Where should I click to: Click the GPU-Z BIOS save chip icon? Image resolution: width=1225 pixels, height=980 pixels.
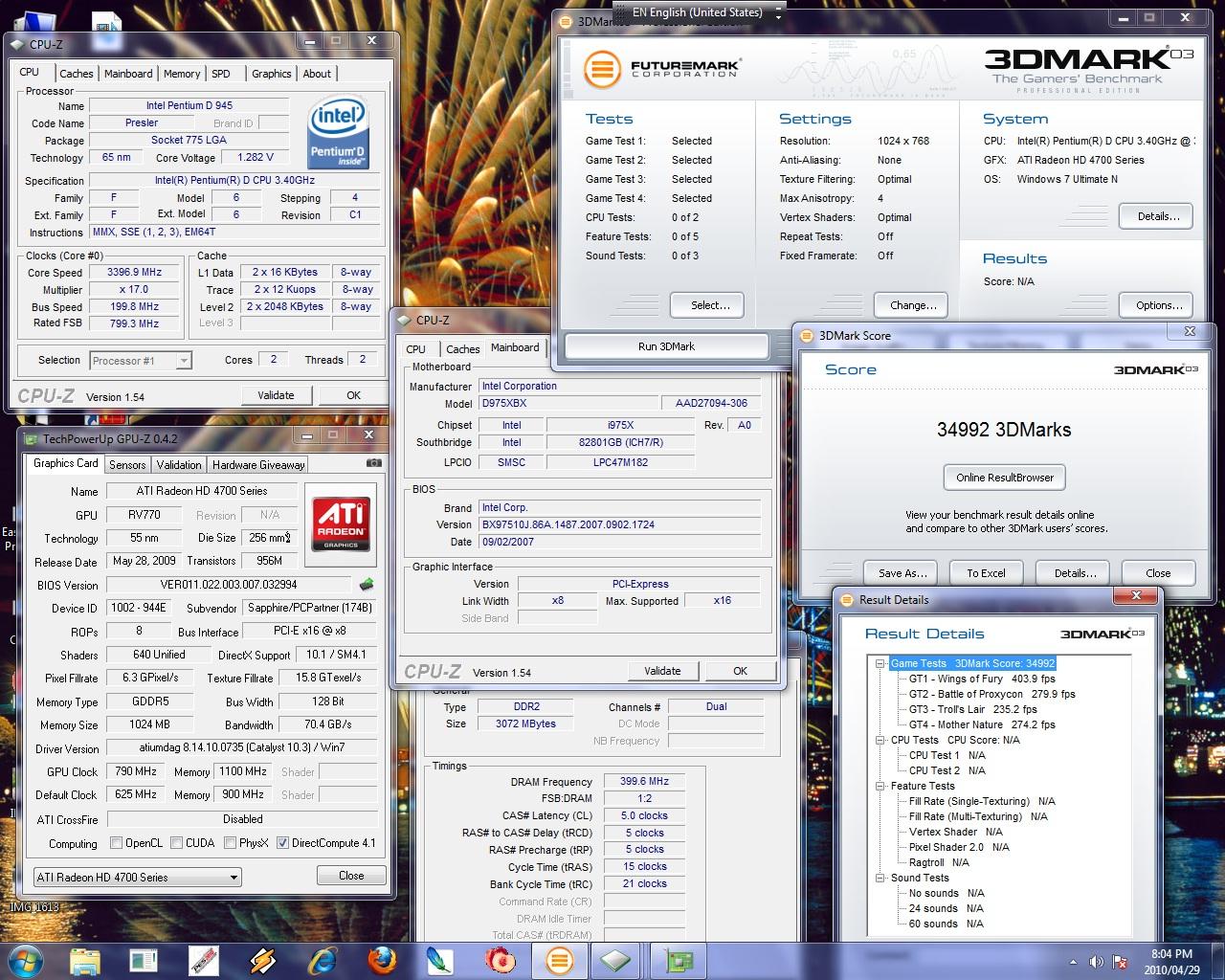[366, 584]
